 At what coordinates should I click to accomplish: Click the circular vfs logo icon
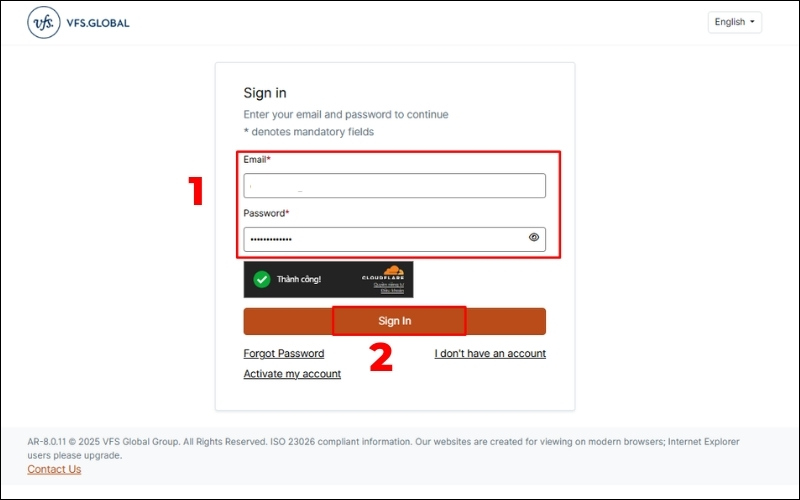pos(44,22)
